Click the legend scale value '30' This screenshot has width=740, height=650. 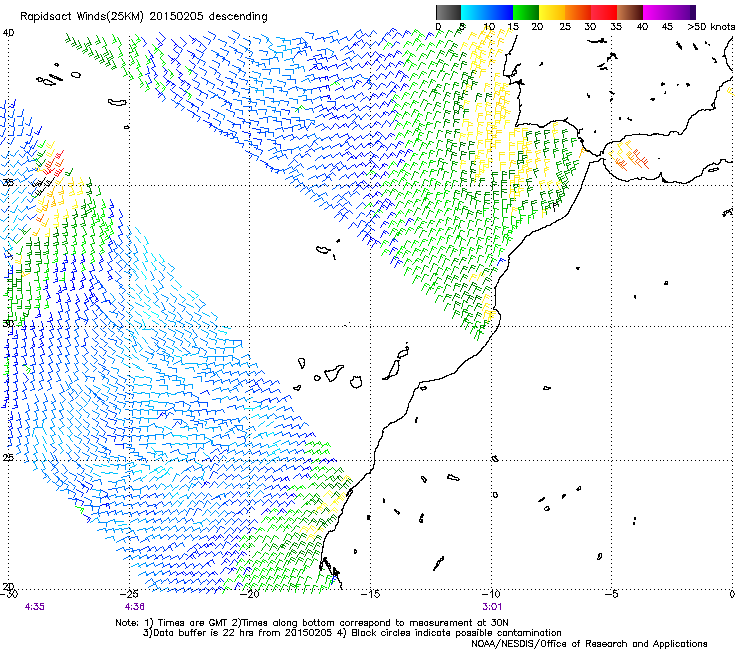(590, 27)
